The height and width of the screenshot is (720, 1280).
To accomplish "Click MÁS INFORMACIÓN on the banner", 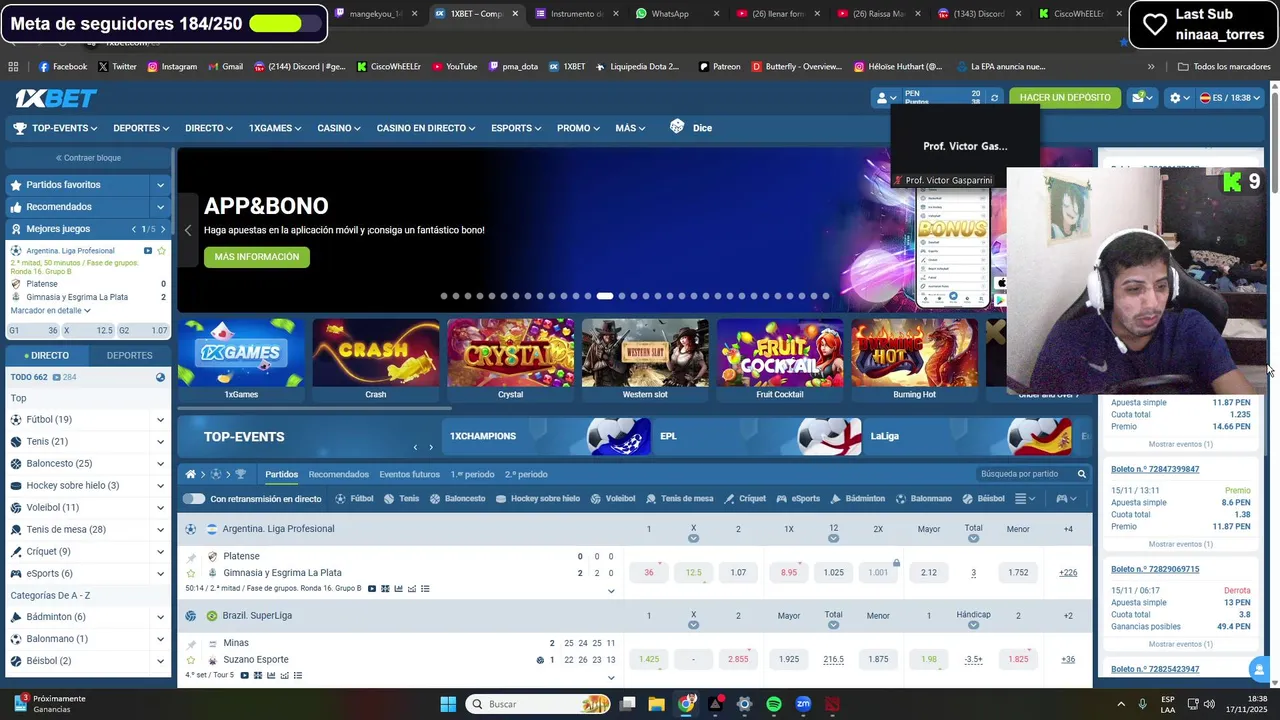I will tap(257, 257).
